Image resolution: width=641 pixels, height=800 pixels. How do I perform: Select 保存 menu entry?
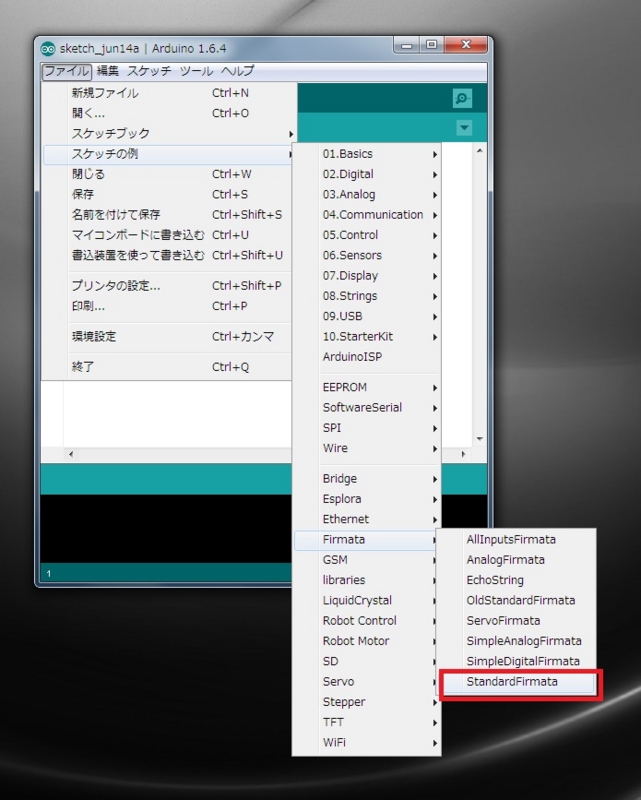pos(168,194)
